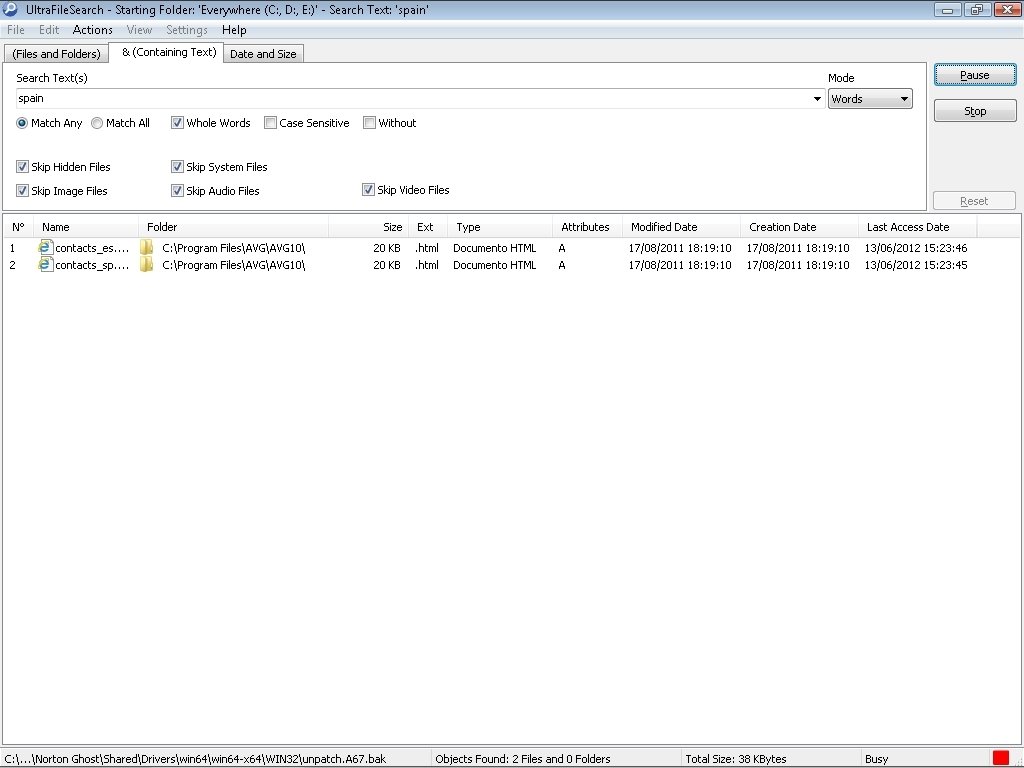Sort results by the Attributes column header
The image size is (1024, 768).
click(587, 227)
